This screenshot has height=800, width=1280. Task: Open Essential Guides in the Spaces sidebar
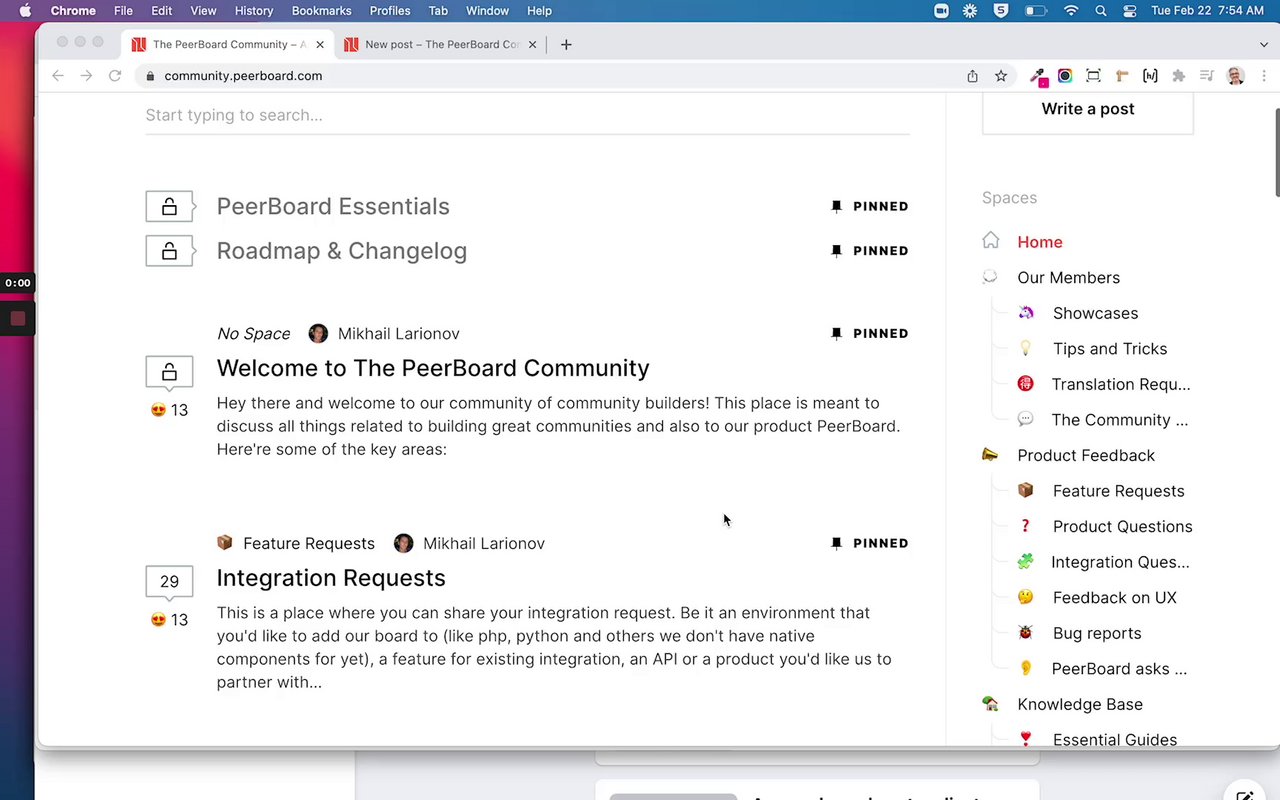click(x=1115, y=740)
